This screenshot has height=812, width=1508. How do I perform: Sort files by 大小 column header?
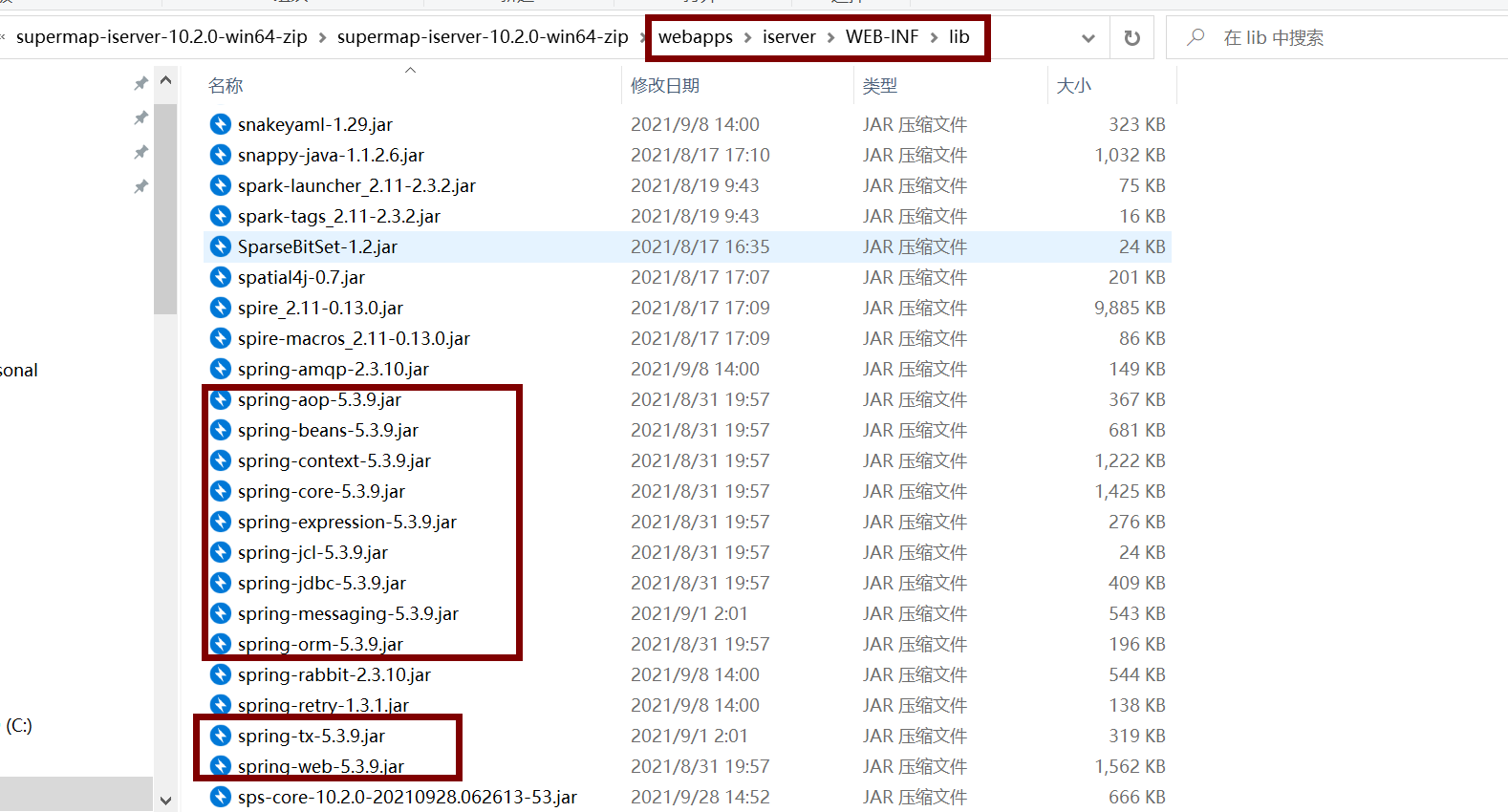coord(1074,85)
